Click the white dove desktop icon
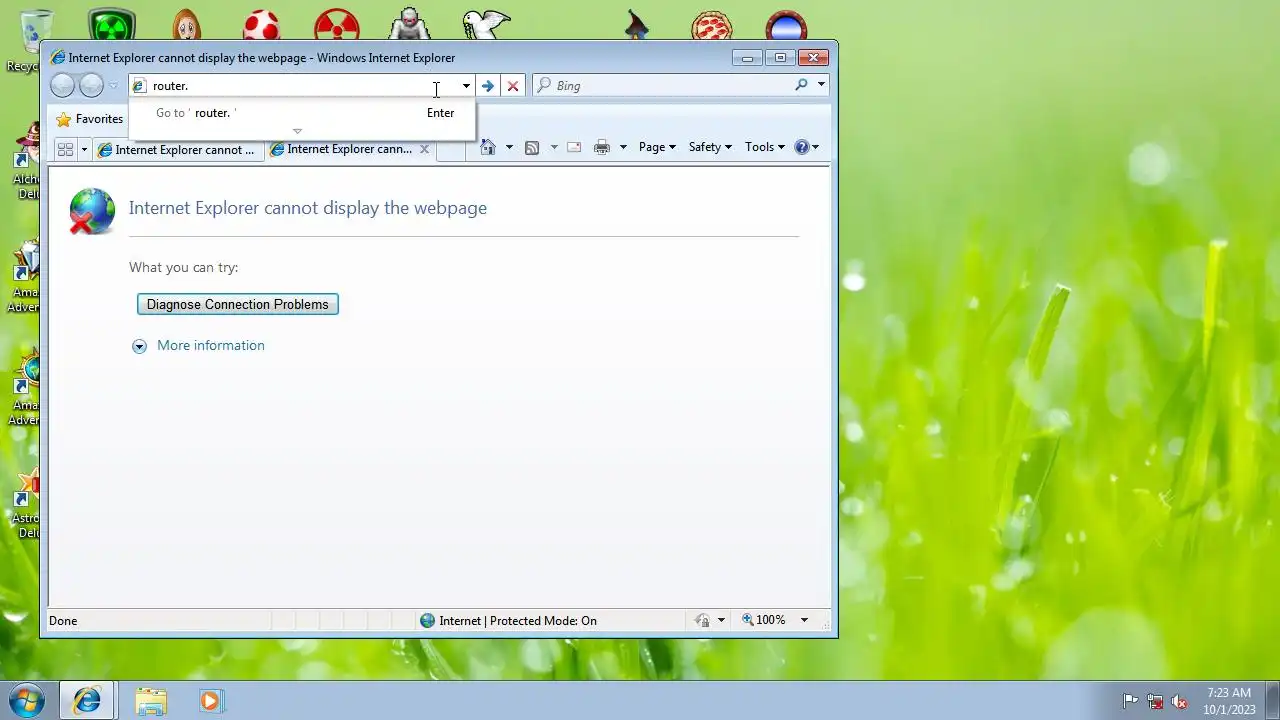This screenshot has width=1280, height=720. 487,24
